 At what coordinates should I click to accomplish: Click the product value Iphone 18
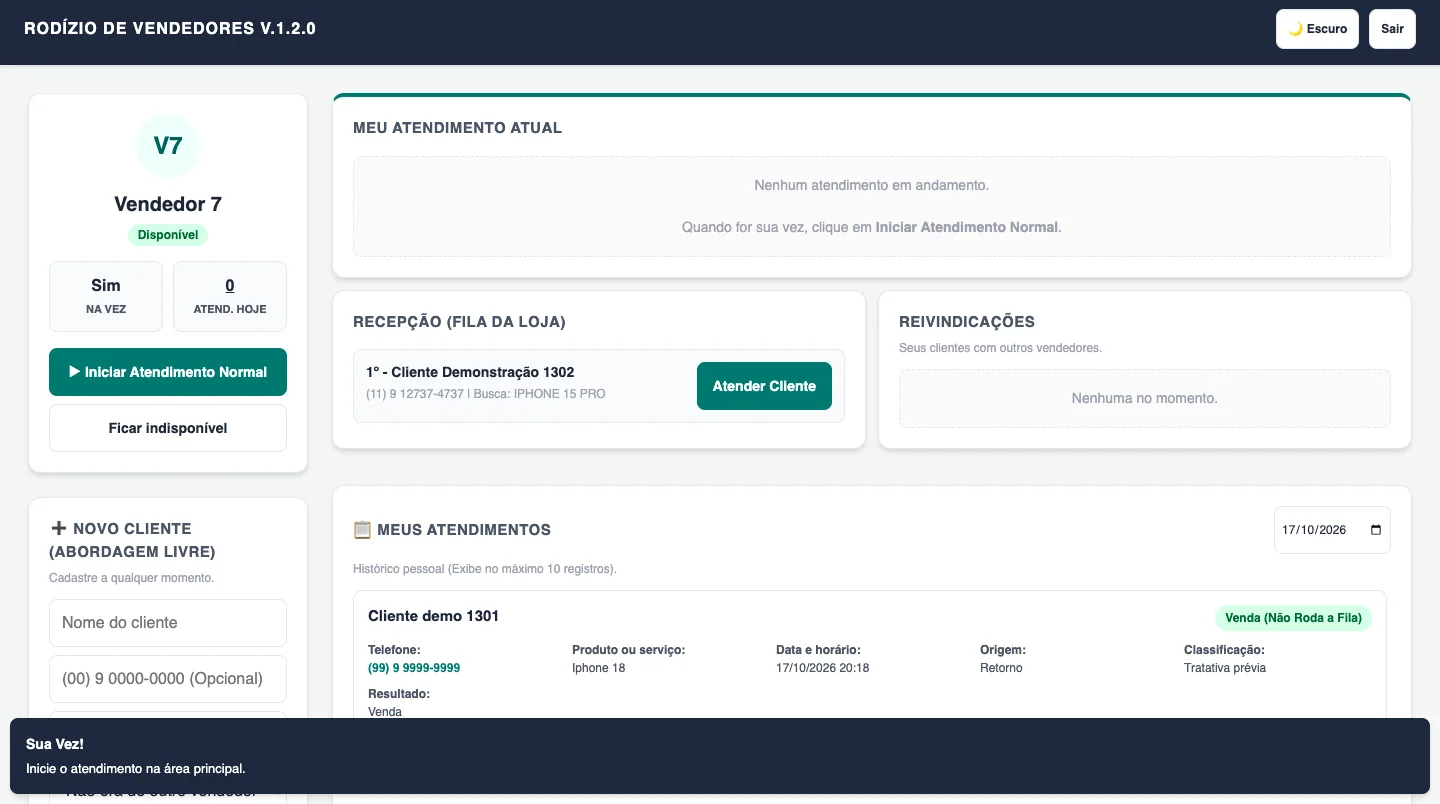tap(598, 668)
